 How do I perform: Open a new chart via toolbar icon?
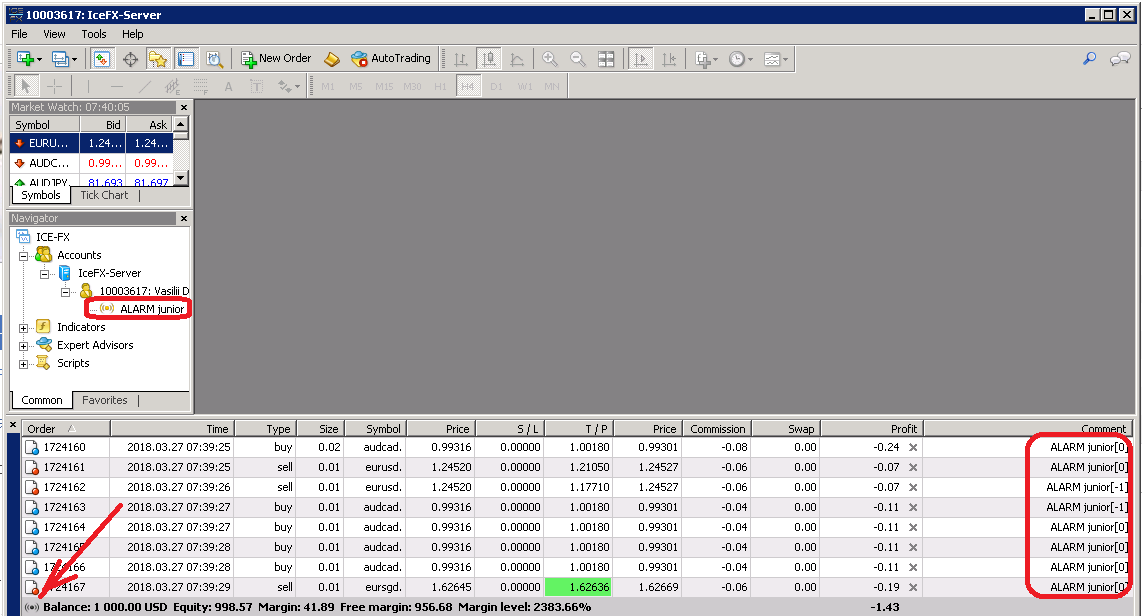[25, 59]
